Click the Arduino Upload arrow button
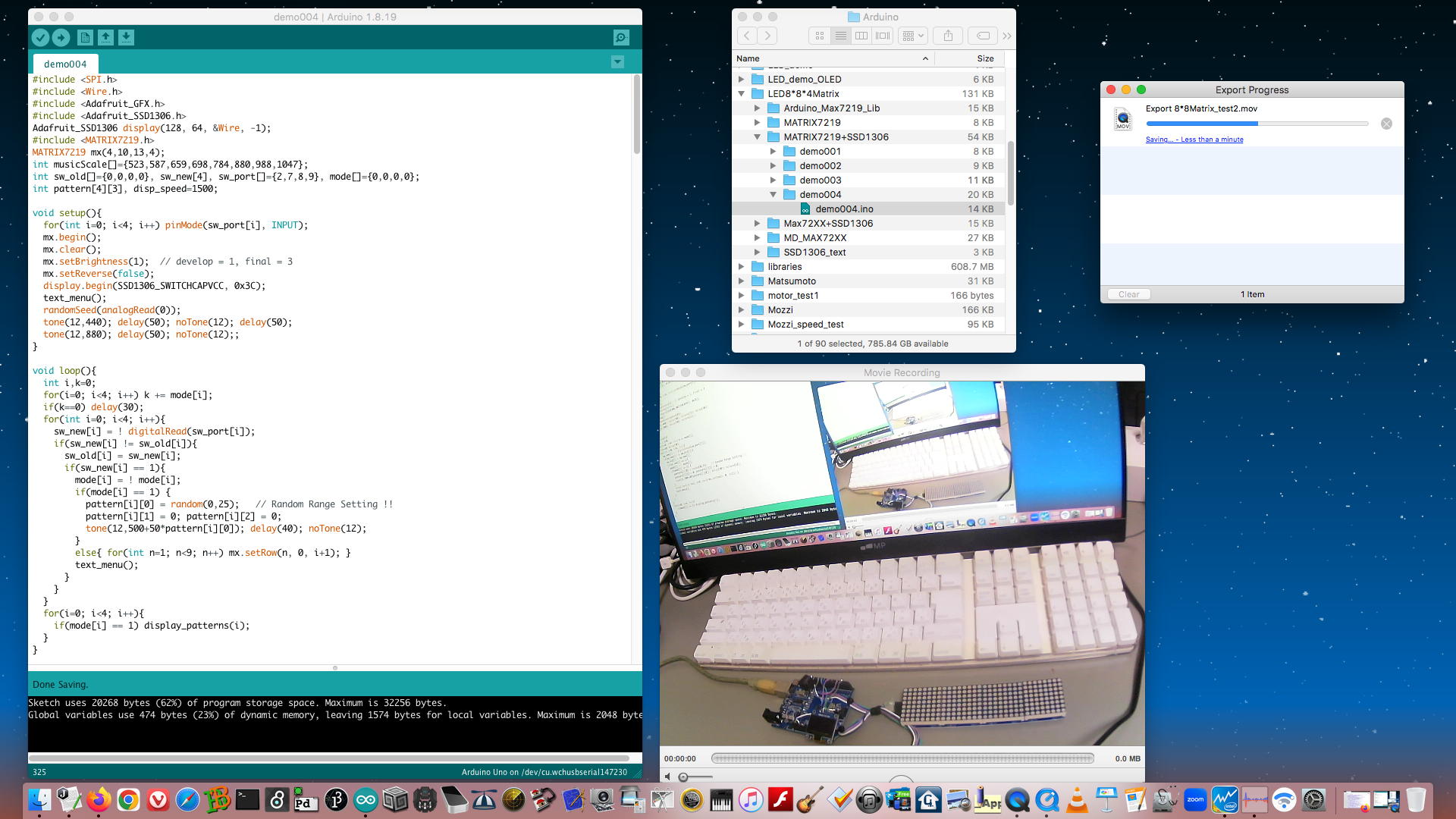This screenshot has height=819, width=1456. point(61,37)
